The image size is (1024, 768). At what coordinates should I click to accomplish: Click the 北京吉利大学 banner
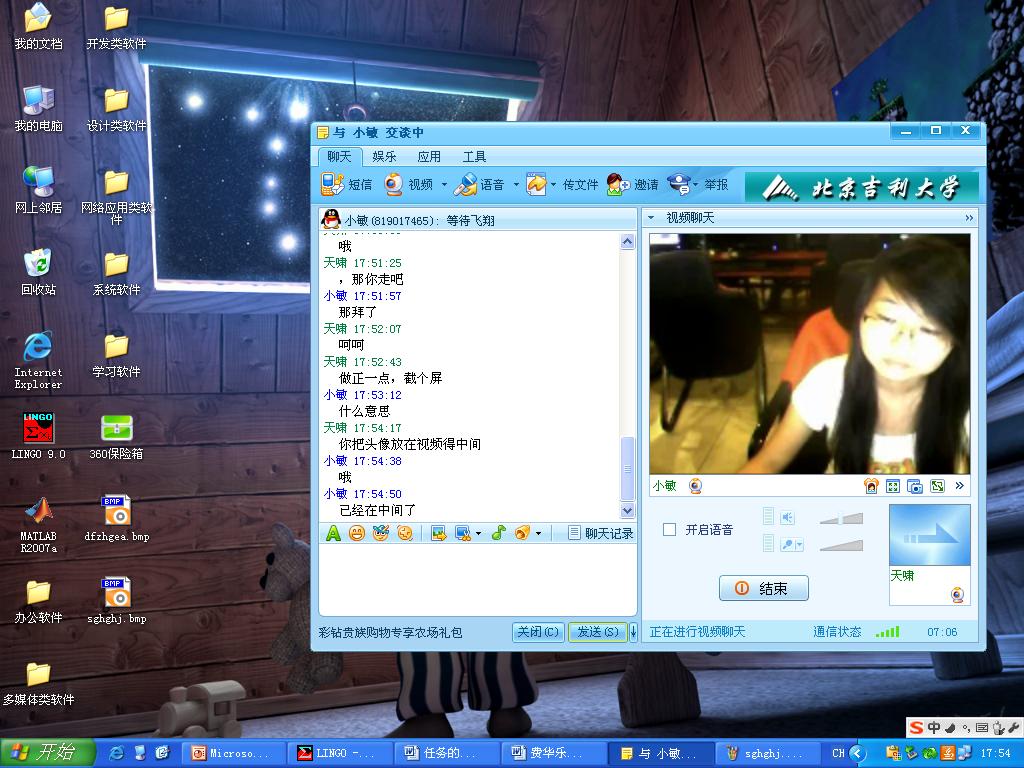click(861, 187)
